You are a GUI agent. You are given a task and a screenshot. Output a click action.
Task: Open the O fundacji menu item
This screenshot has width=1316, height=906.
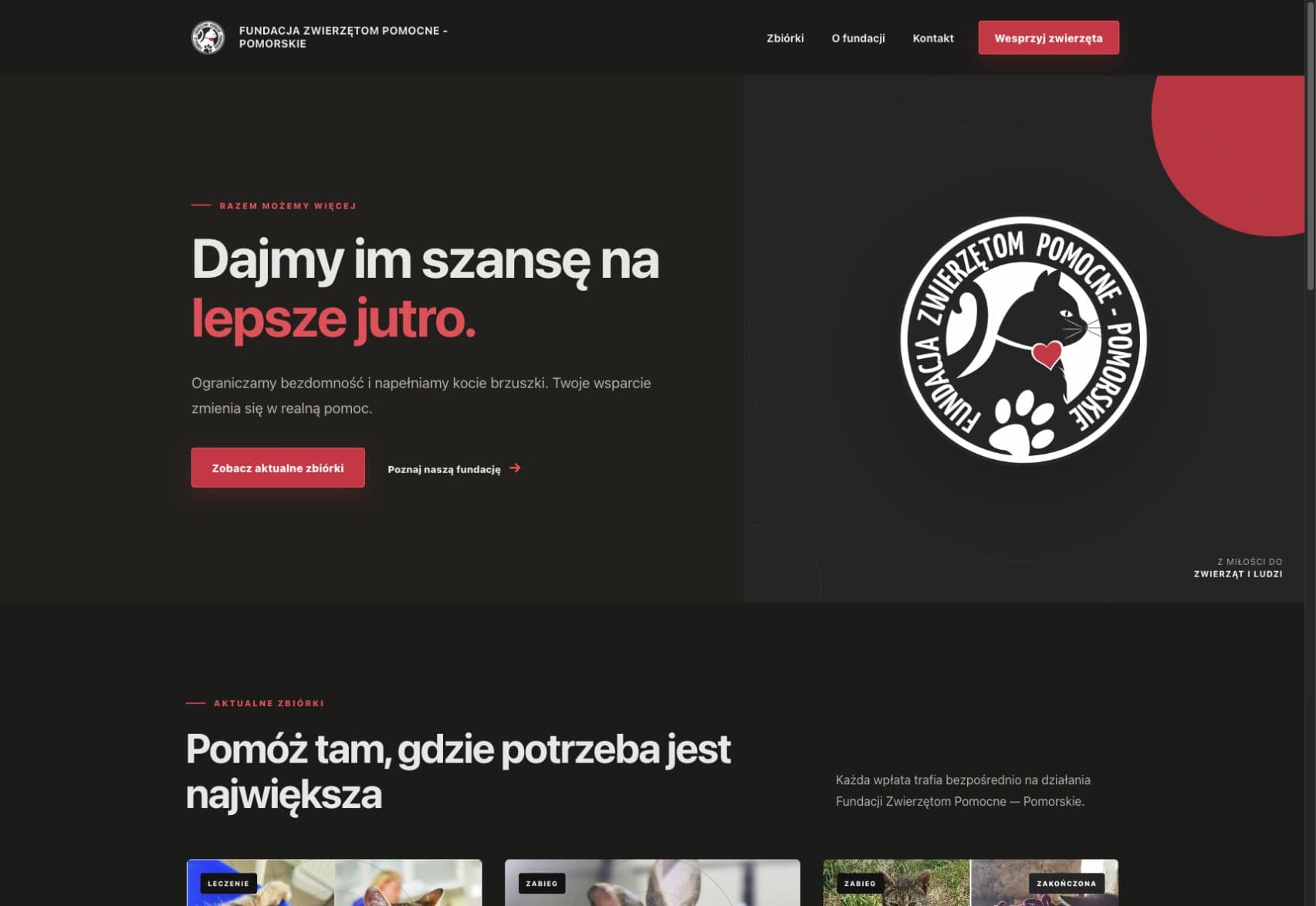coord(858,38)
